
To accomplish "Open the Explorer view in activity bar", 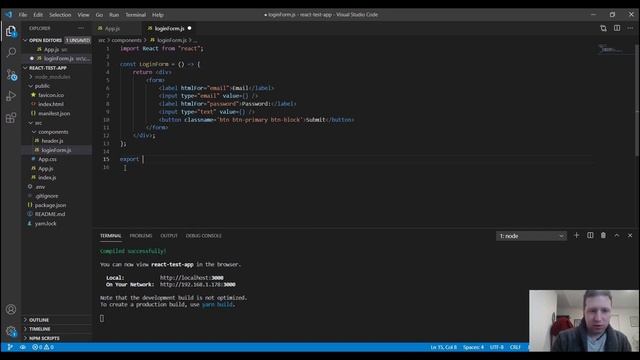I will [x=11, y=31].
